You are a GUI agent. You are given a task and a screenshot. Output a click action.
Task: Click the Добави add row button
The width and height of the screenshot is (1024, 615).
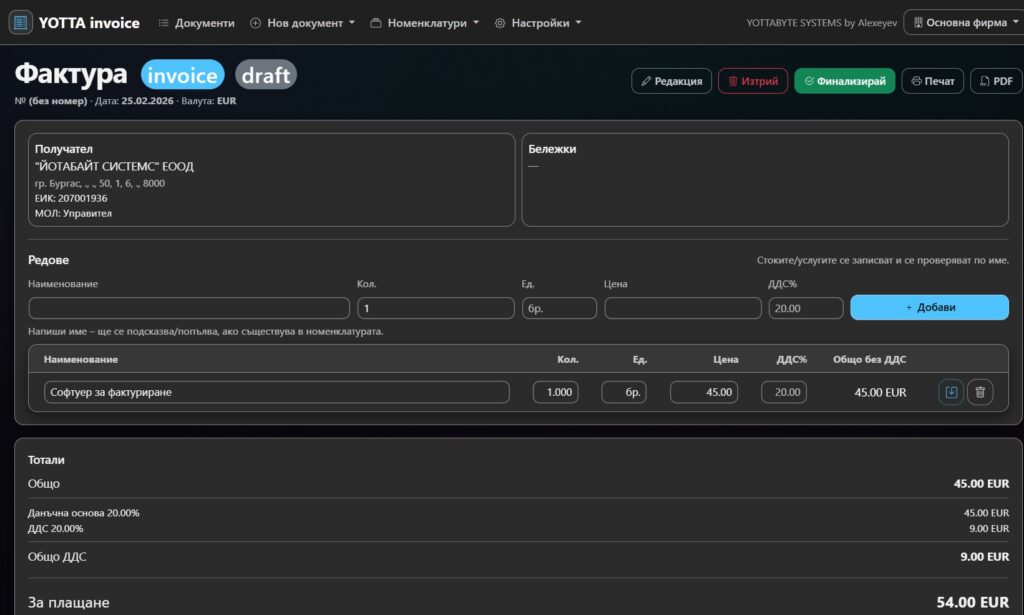pos(929,307)
